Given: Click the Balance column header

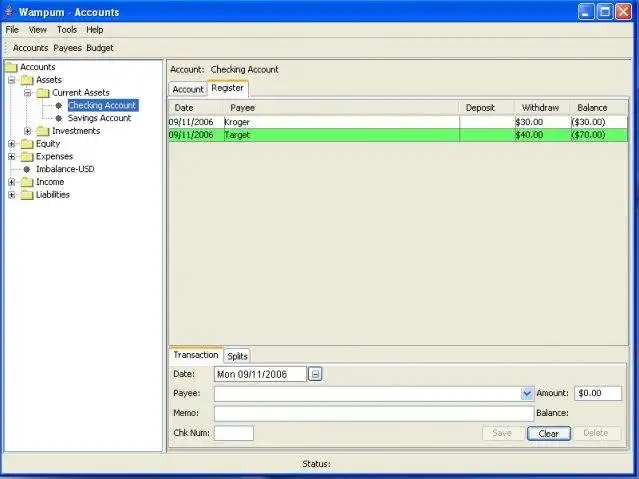Looking at the screenshot, I should click(598, 108).
